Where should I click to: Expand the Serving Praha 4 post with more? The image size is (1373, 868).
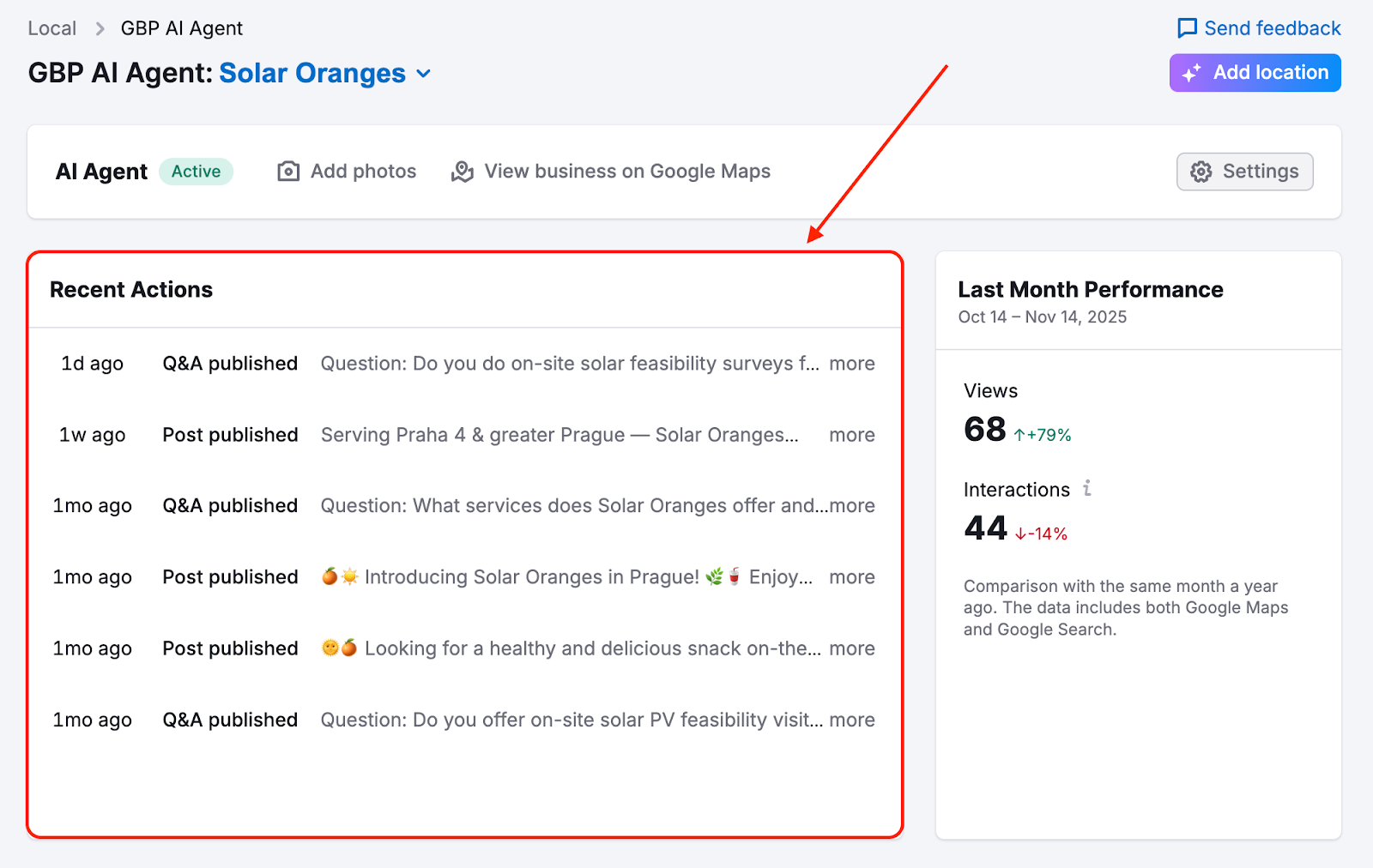coord(851,435)
